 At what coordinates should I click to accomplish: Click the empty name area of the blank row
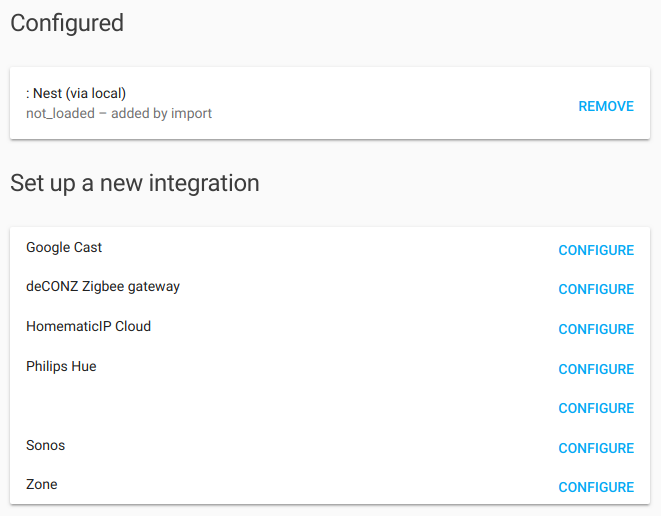(150, 406)
